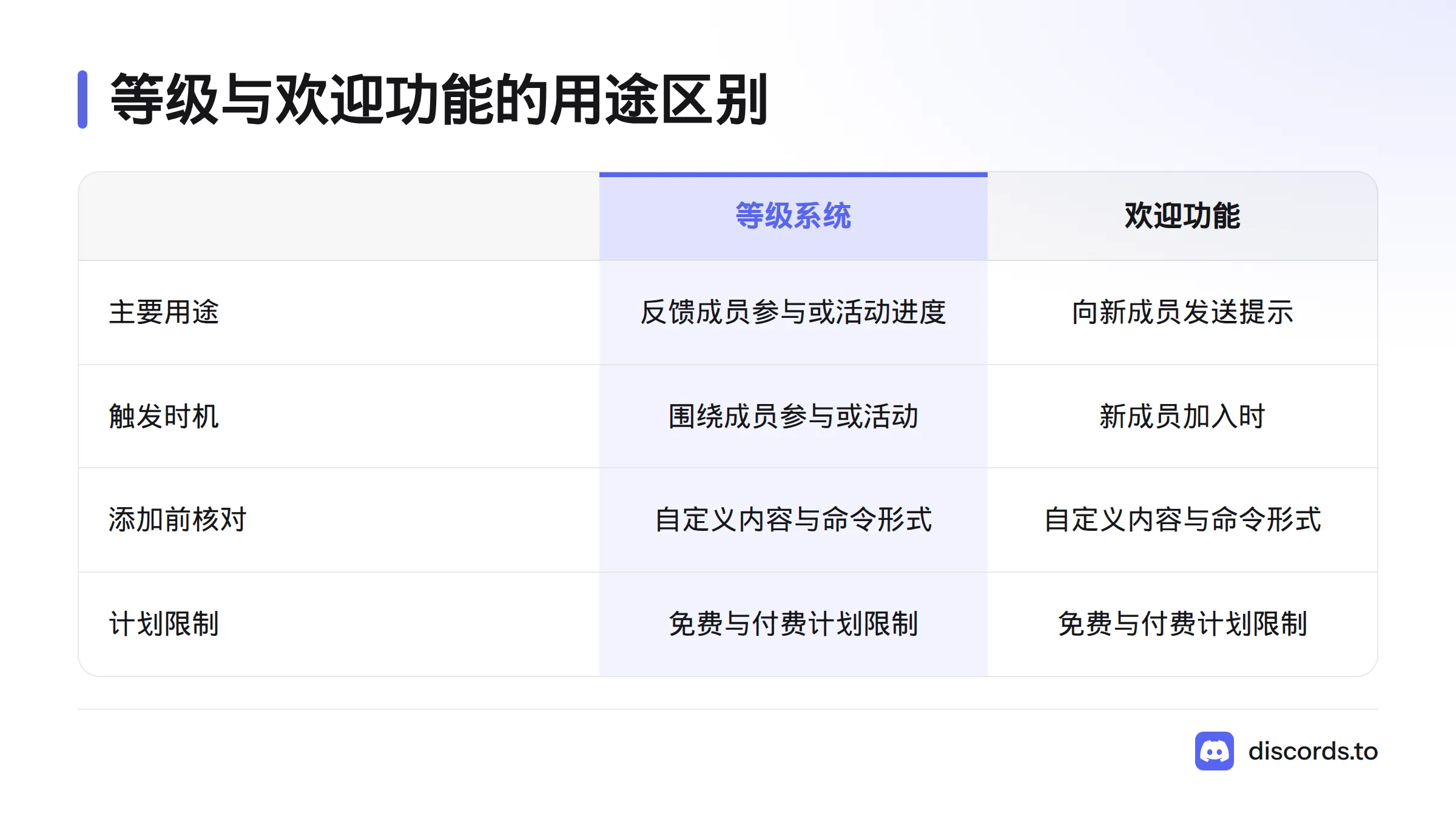
Task: Select the 等级系统 column header
Action: tap(793, 216)
